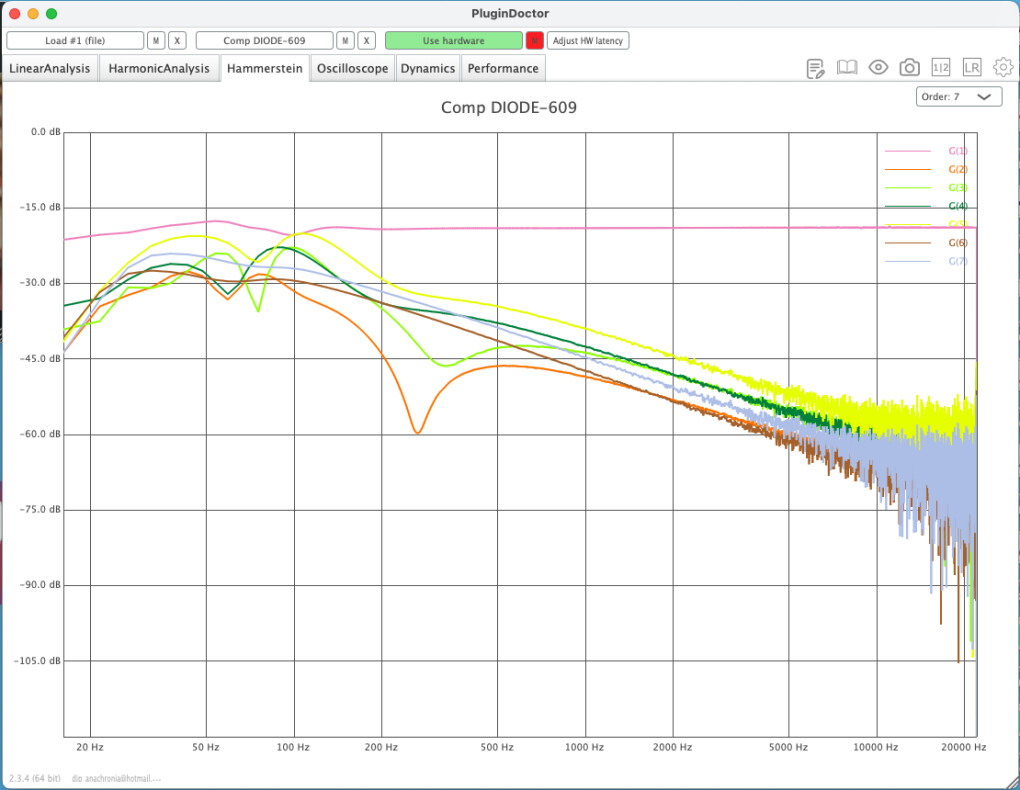Expand the Order: 7 dropdown
Viewport: 1020px width, 790px height.
958,97
